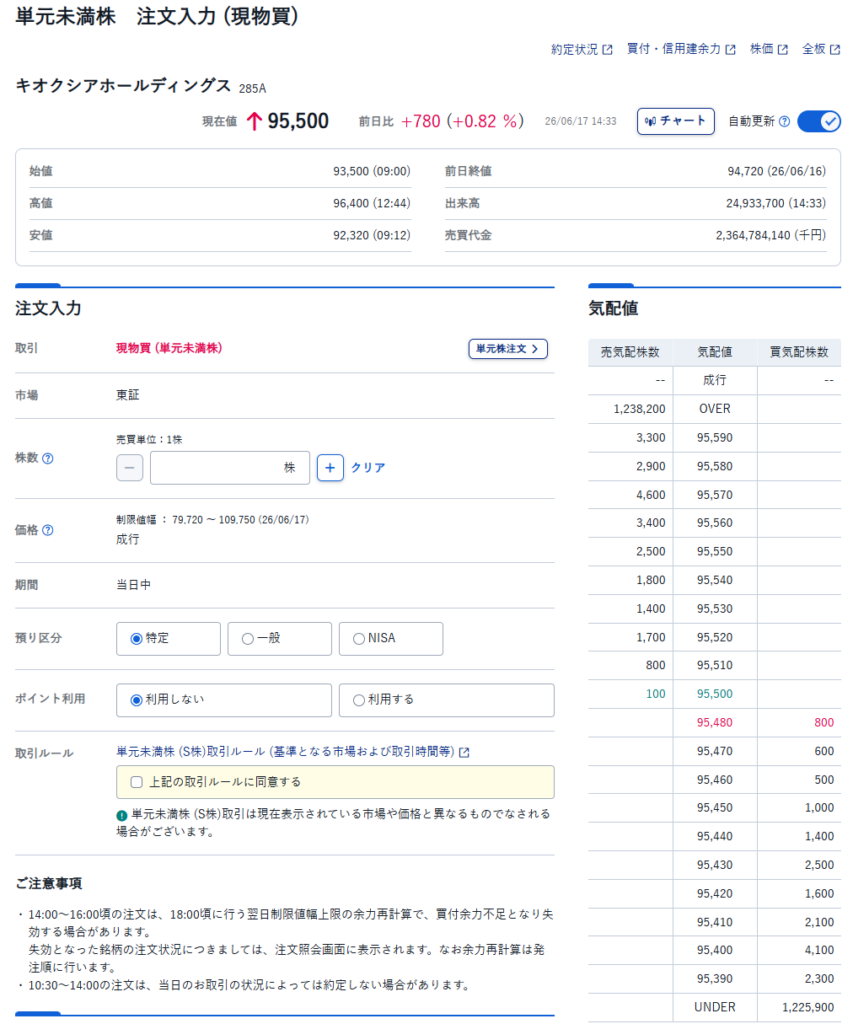The image size is (853, 1024).
Task: Click 売気配株数 column header
Action: [x=630, y=353]
